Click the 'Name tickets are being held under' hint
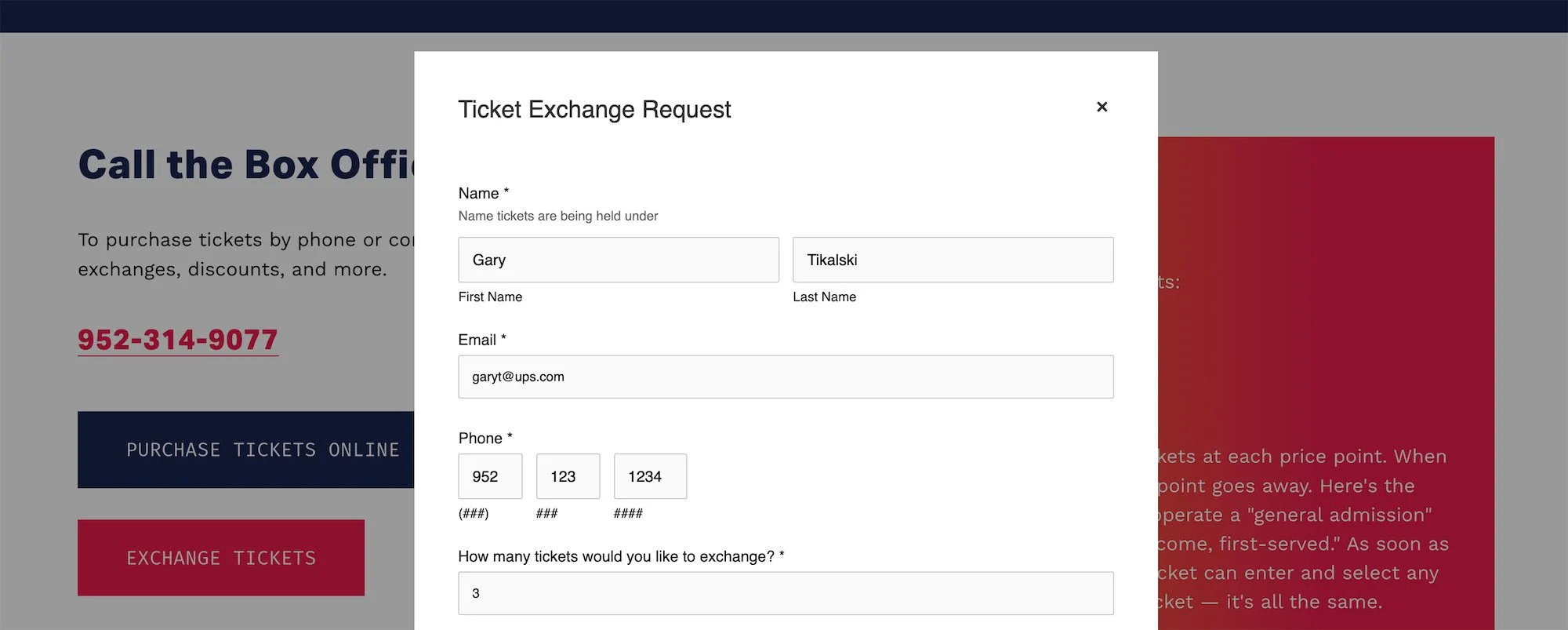The height and width of the screenshot is (630, 1568). point(557,216)
